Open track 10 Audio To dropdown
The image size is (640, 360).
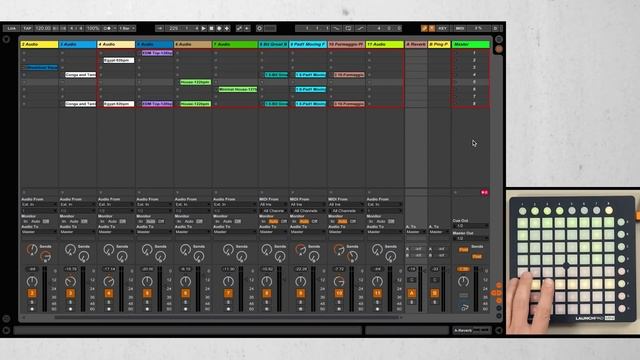pos(346,232)
